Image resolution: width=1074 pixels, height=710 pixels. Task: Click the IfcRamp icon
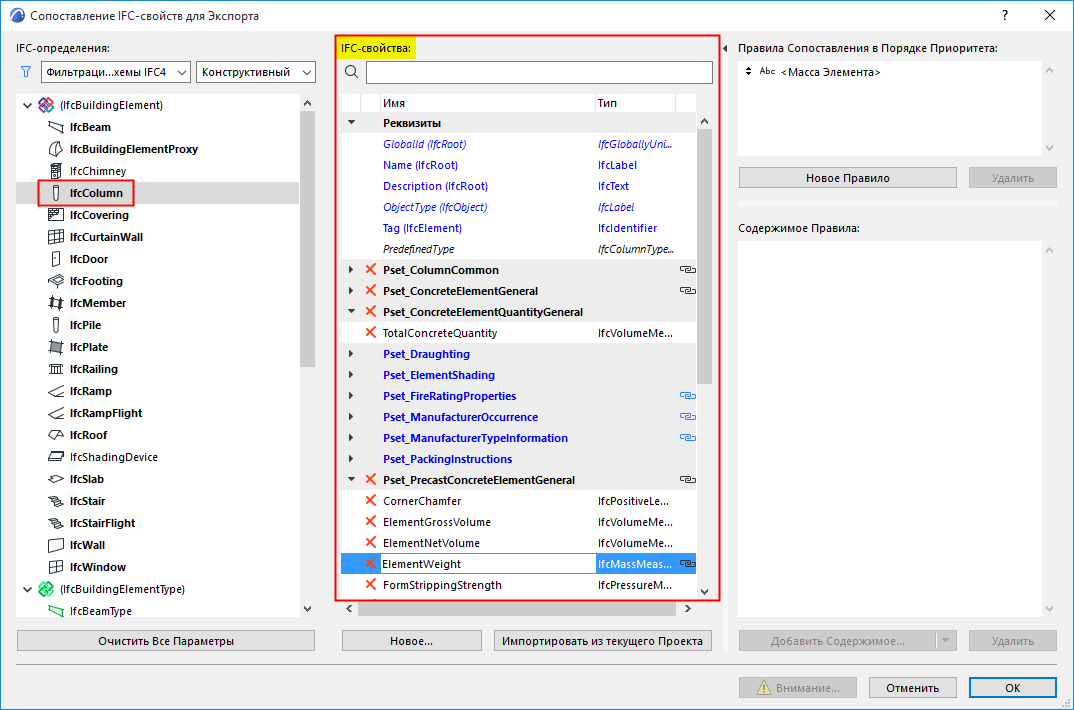[x=55, y=391]
